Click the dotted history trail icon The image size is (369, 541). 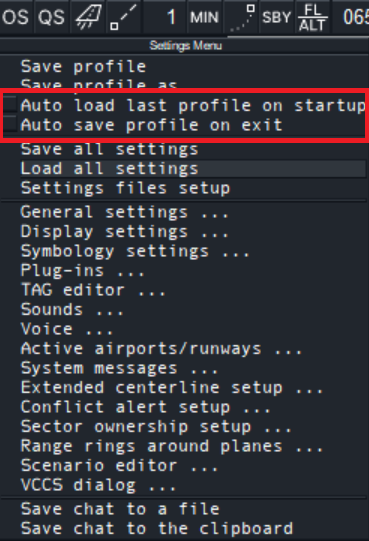click(x=242, y=17)
